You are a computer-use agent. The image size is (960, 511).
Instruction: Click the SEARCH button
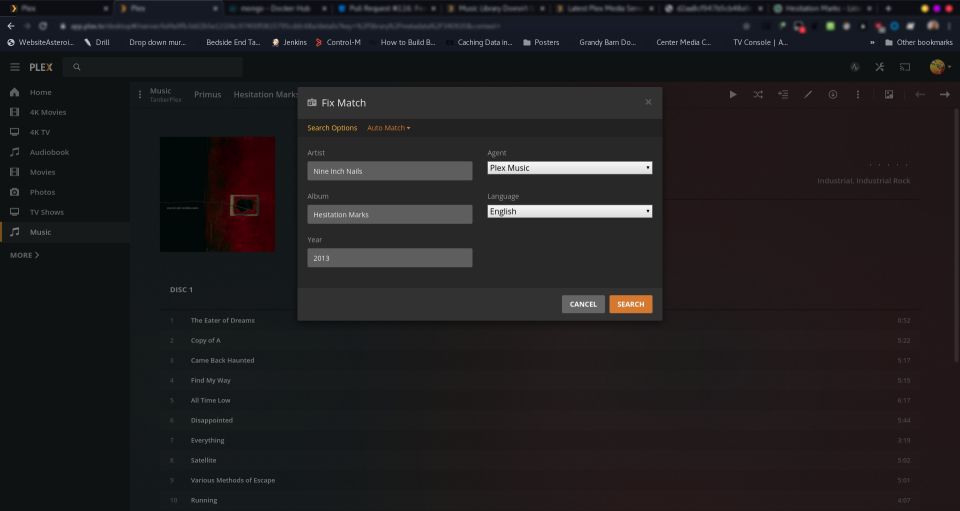(631, 304)
